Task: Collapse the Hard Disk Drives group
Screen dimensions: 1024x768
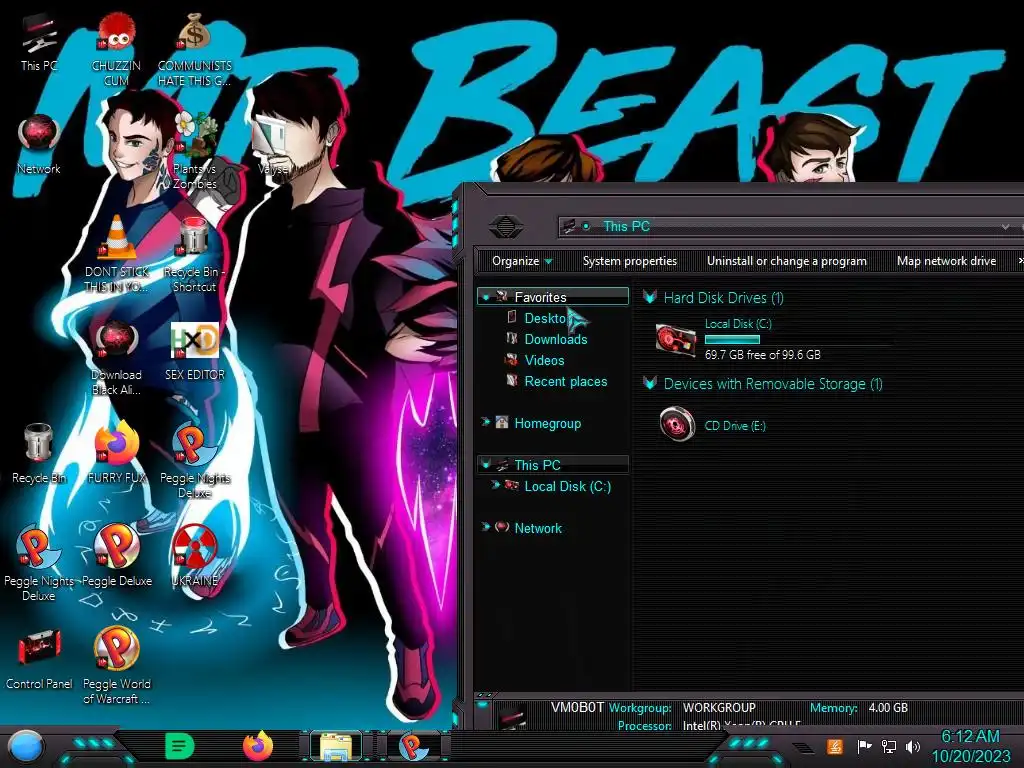Action: [650, 298]
